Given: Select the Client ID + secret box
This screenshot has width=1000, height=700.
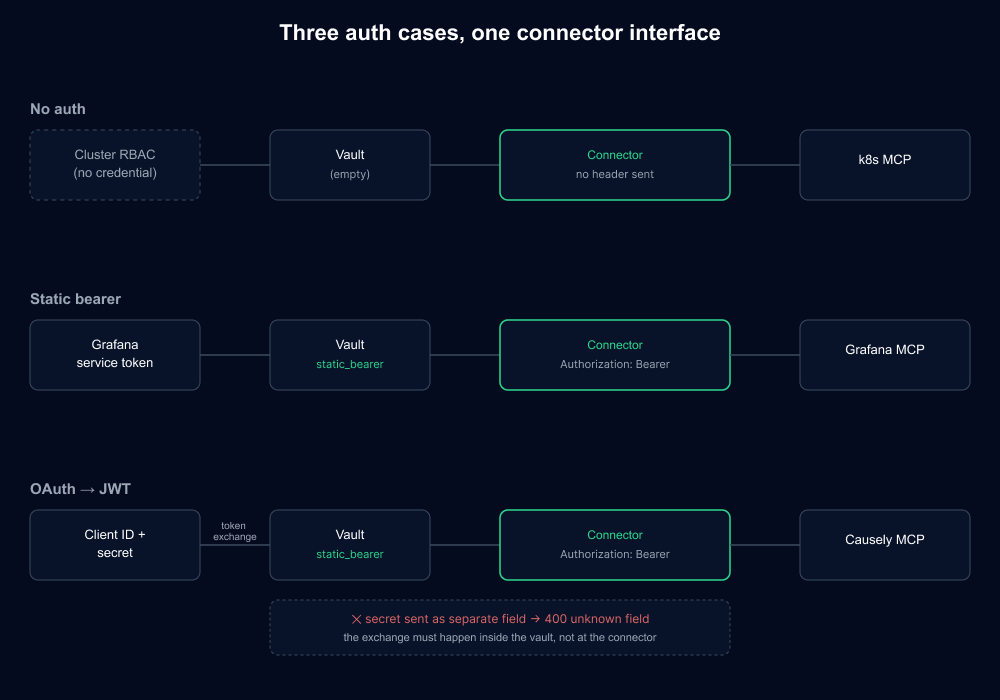Looking at the screenshot, I should tap(115, 545).
